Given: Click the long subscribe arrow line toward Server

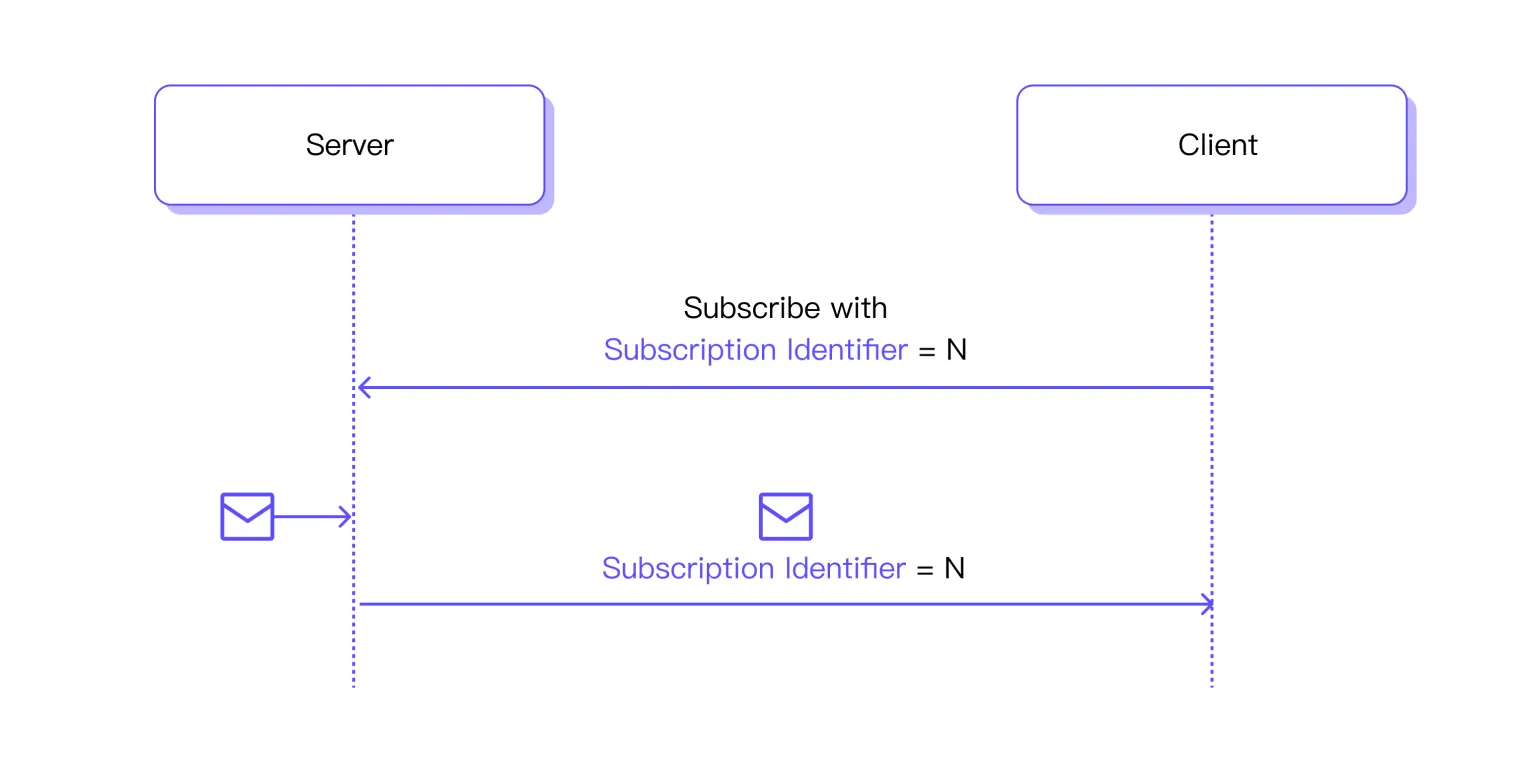Looking at the screenshot, I should pos(785,387).
